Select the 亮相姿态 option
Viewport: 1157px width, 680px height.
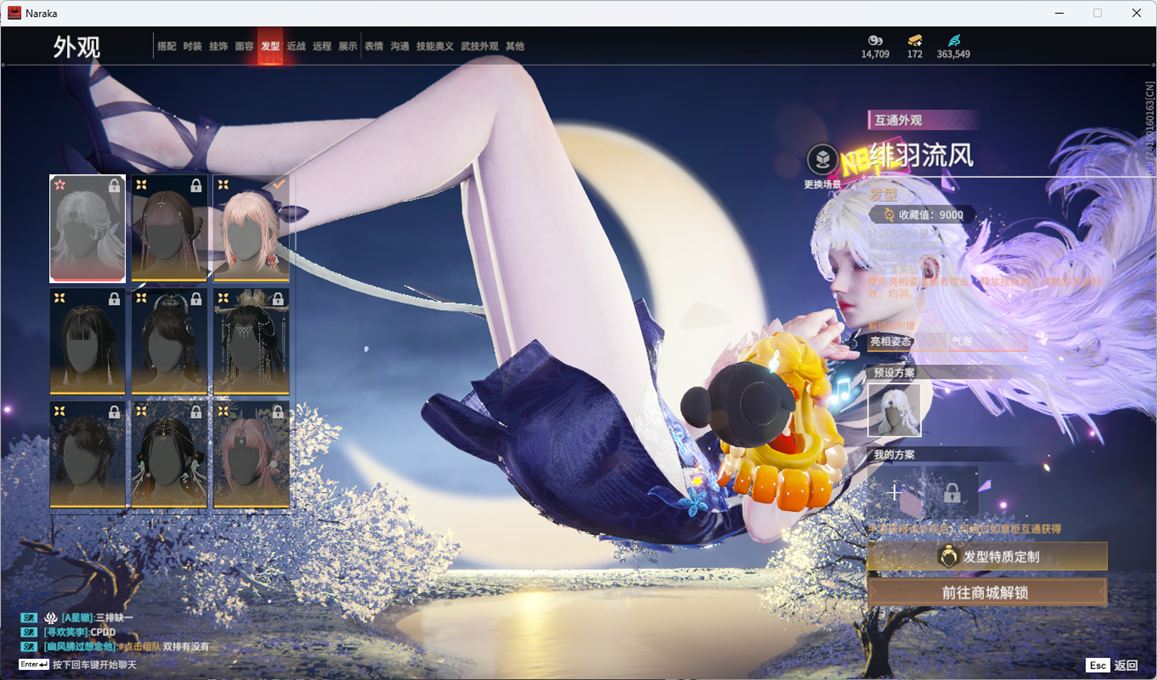(890, 342)
